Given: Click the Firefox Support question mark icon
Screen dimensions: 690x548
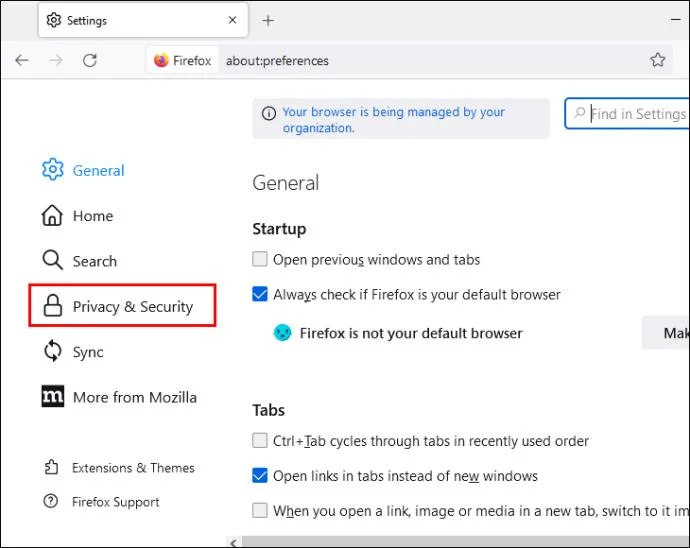Looking at the screenshot, I should coord(51,500).
